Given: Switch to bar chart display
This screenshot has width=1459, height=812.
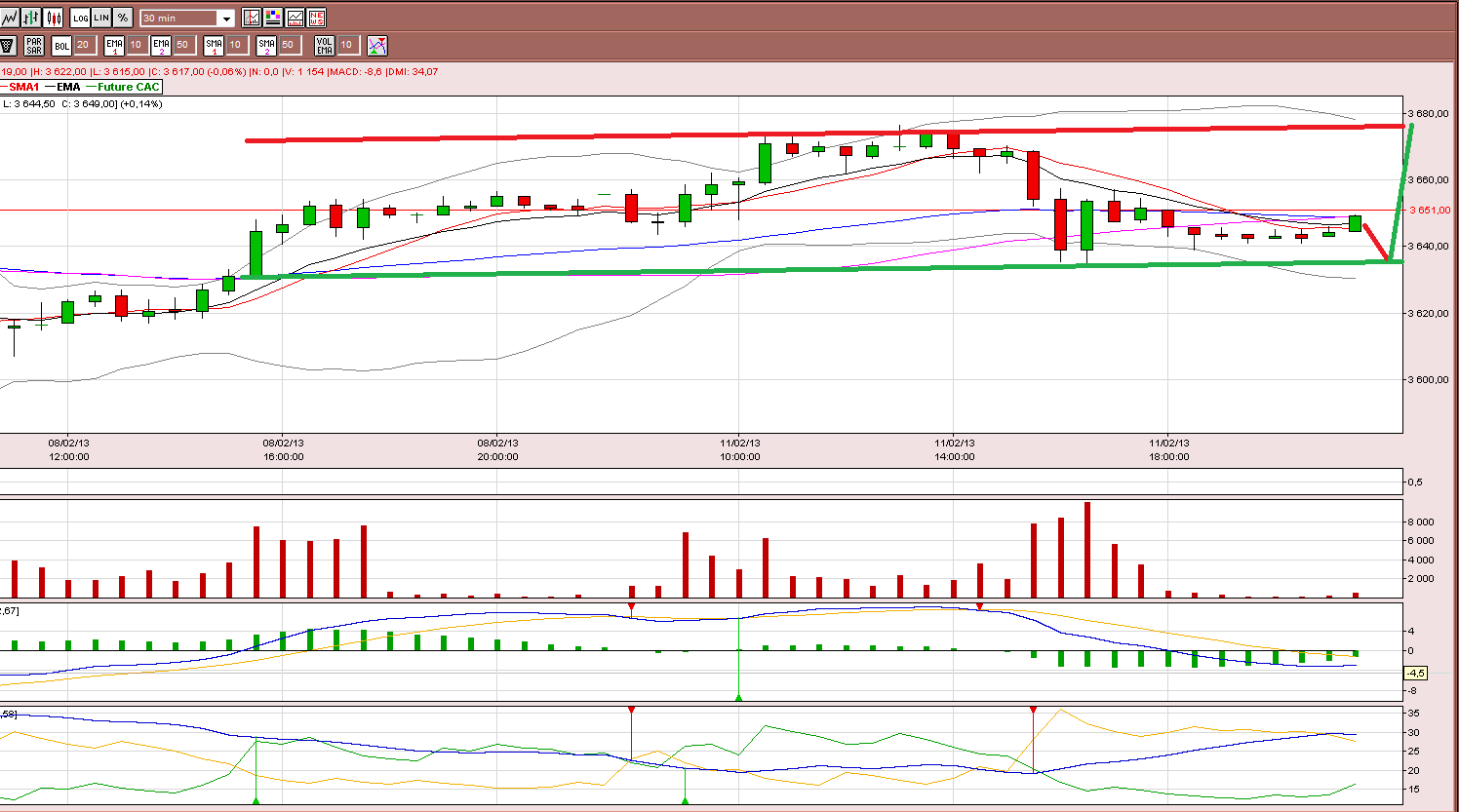Looking at the screenshot, I should pos(31,18).
